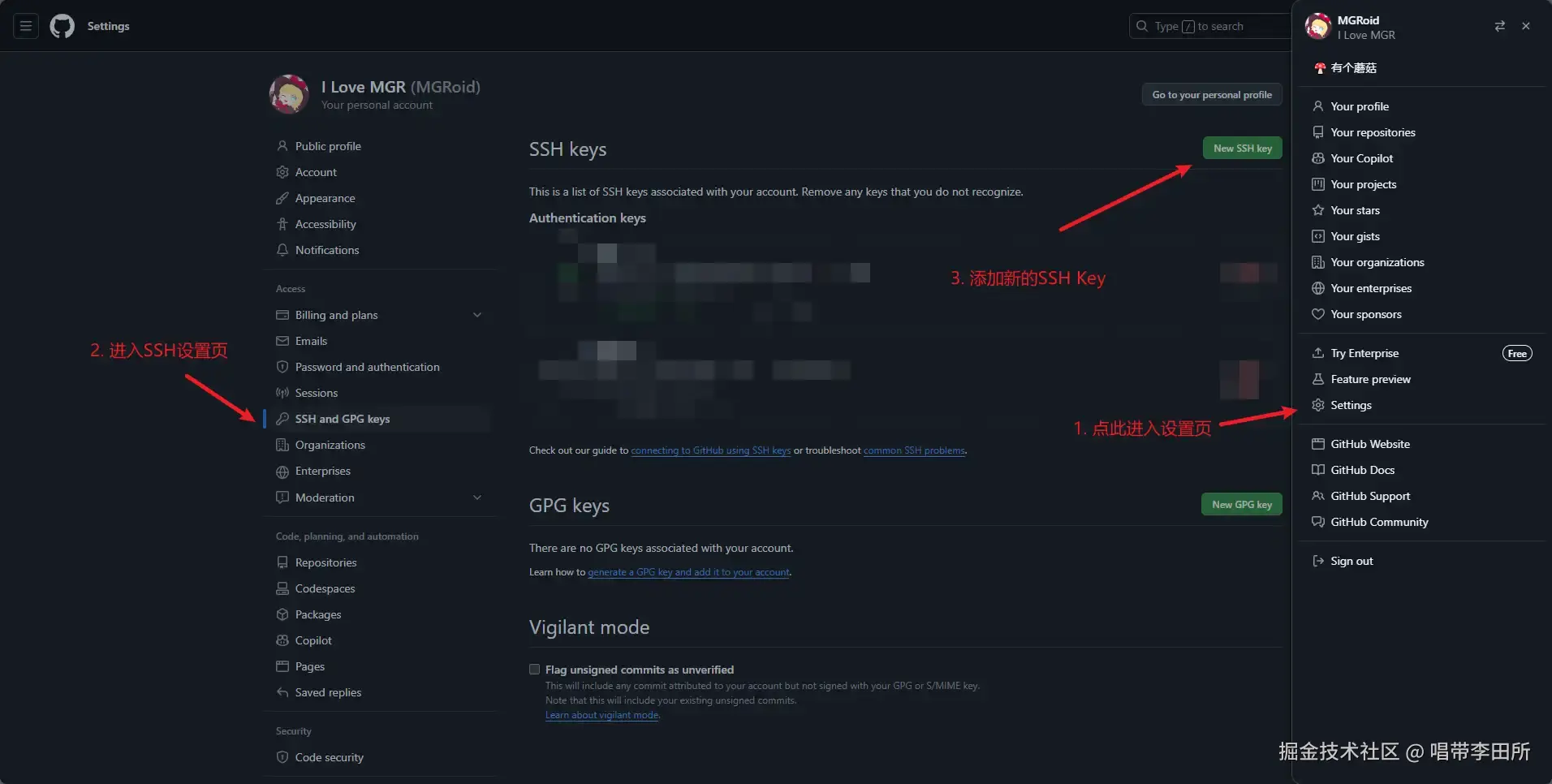
Task: Click the repo icon for Your repositories
Action: click(x=1318, y=132)
